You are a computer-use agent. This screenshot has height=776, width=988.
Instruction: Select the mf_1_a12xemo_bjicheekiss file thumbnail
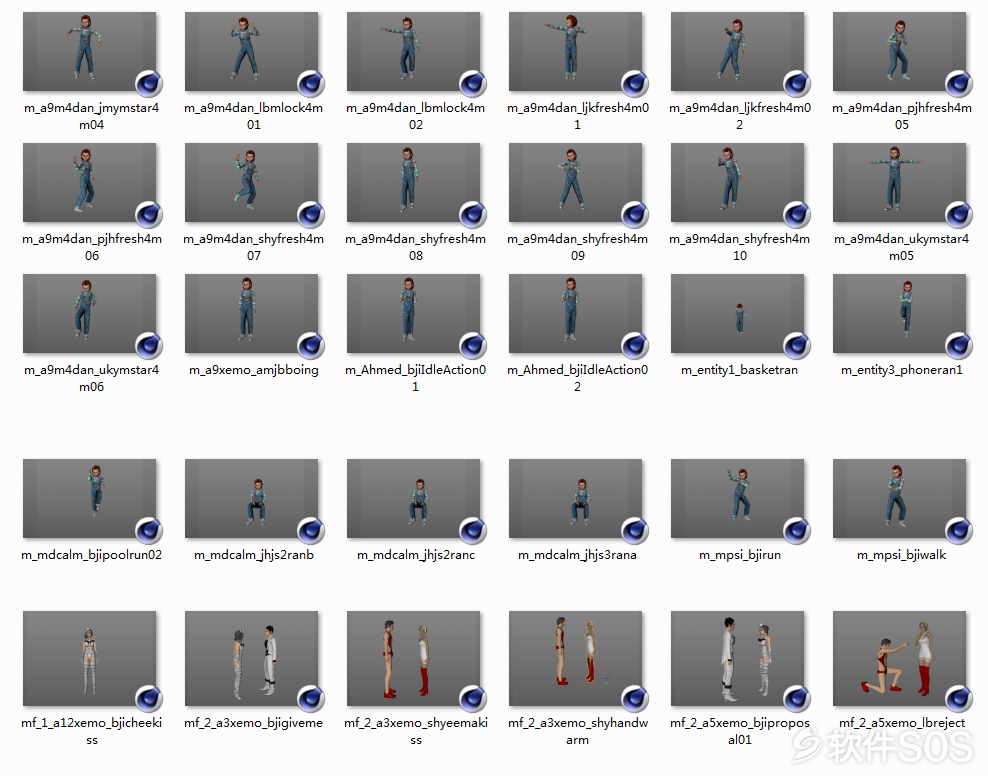(89, 658)
